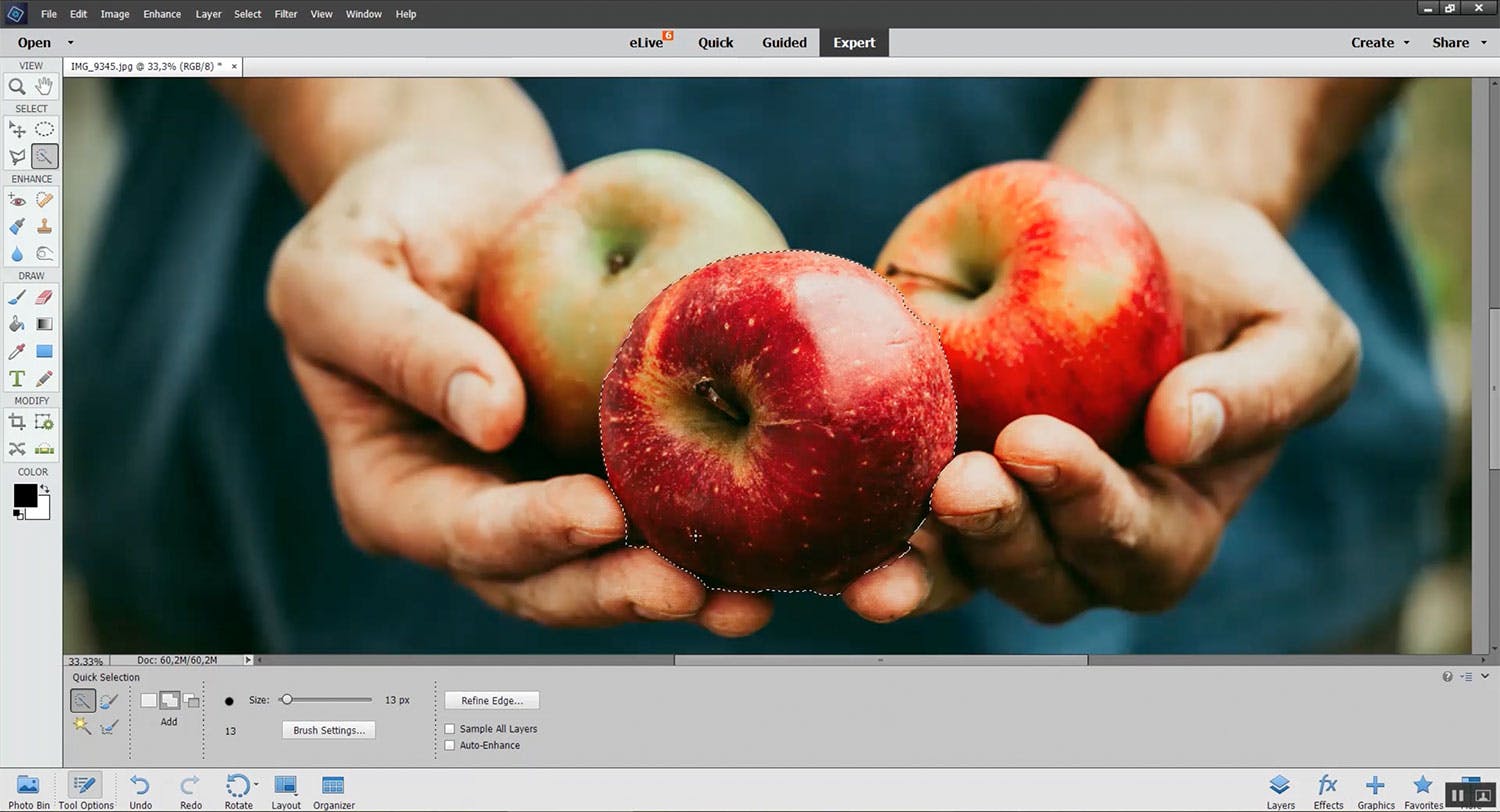Select the Hand tool
The width and height of the screenshot is (1500, 812).
click(x=44, y=87)
